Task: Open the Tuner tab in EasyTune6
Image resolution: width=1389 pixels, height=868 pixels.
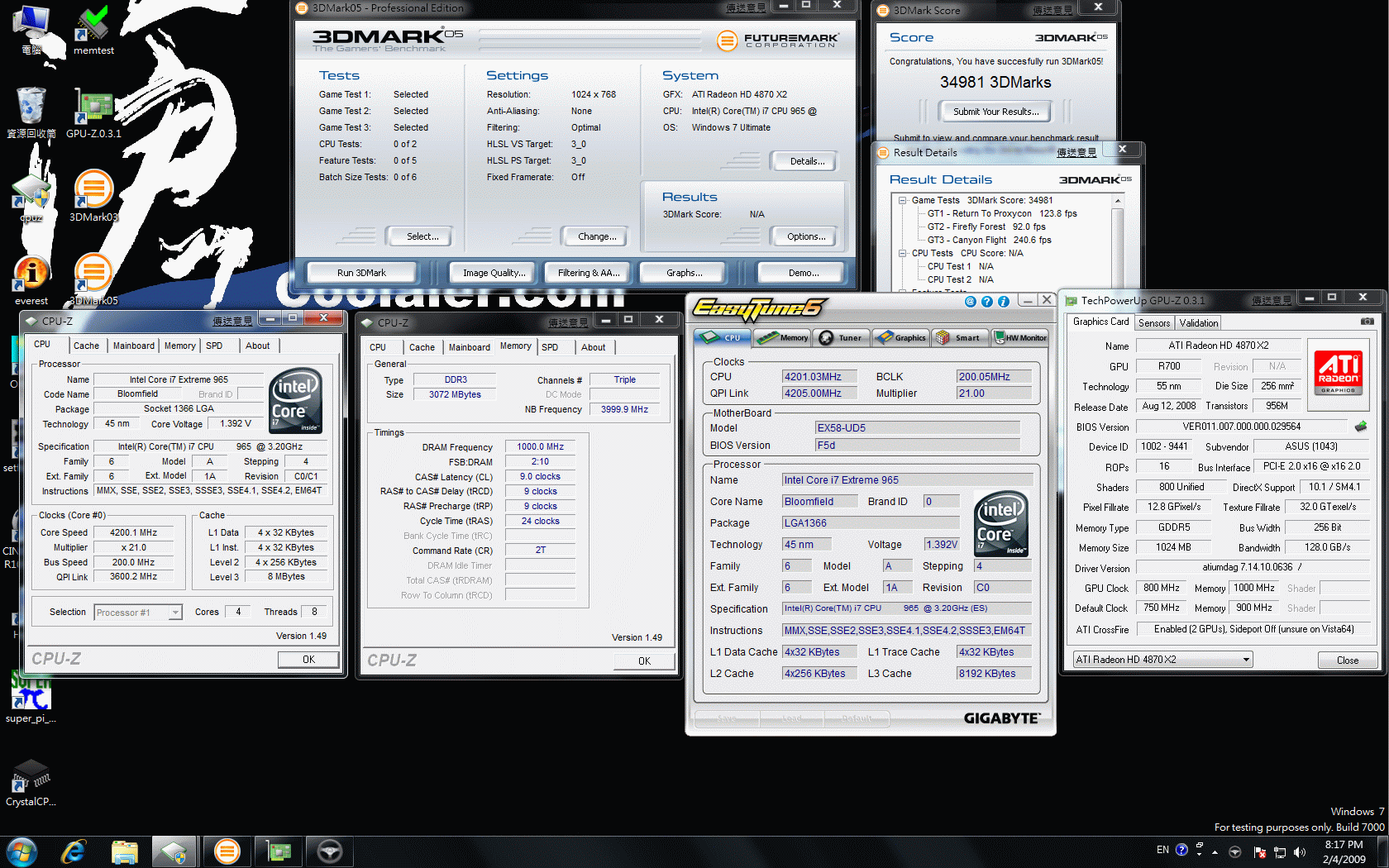Action: (x=842, y=337)
